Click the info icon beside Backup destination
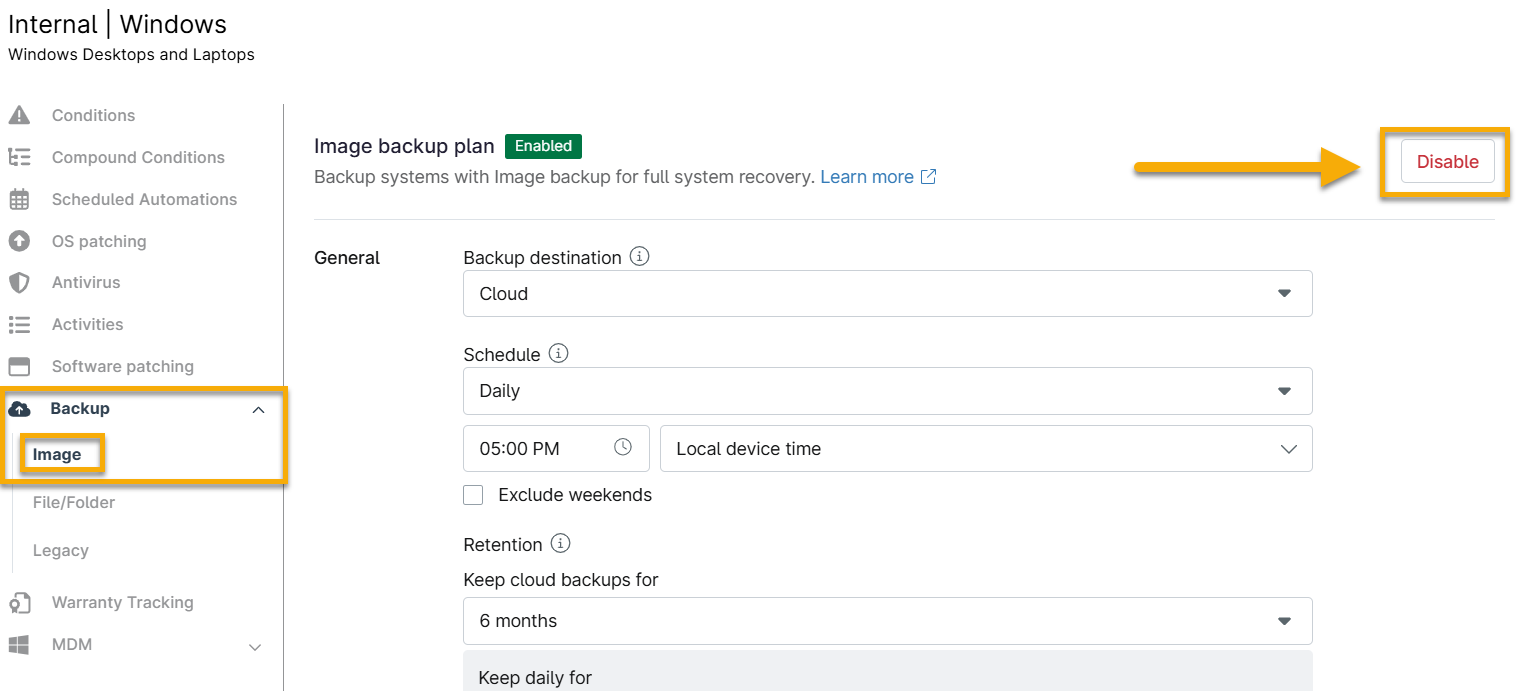Viewport: 1516px width, 691px height. click(x=640, y=257)
